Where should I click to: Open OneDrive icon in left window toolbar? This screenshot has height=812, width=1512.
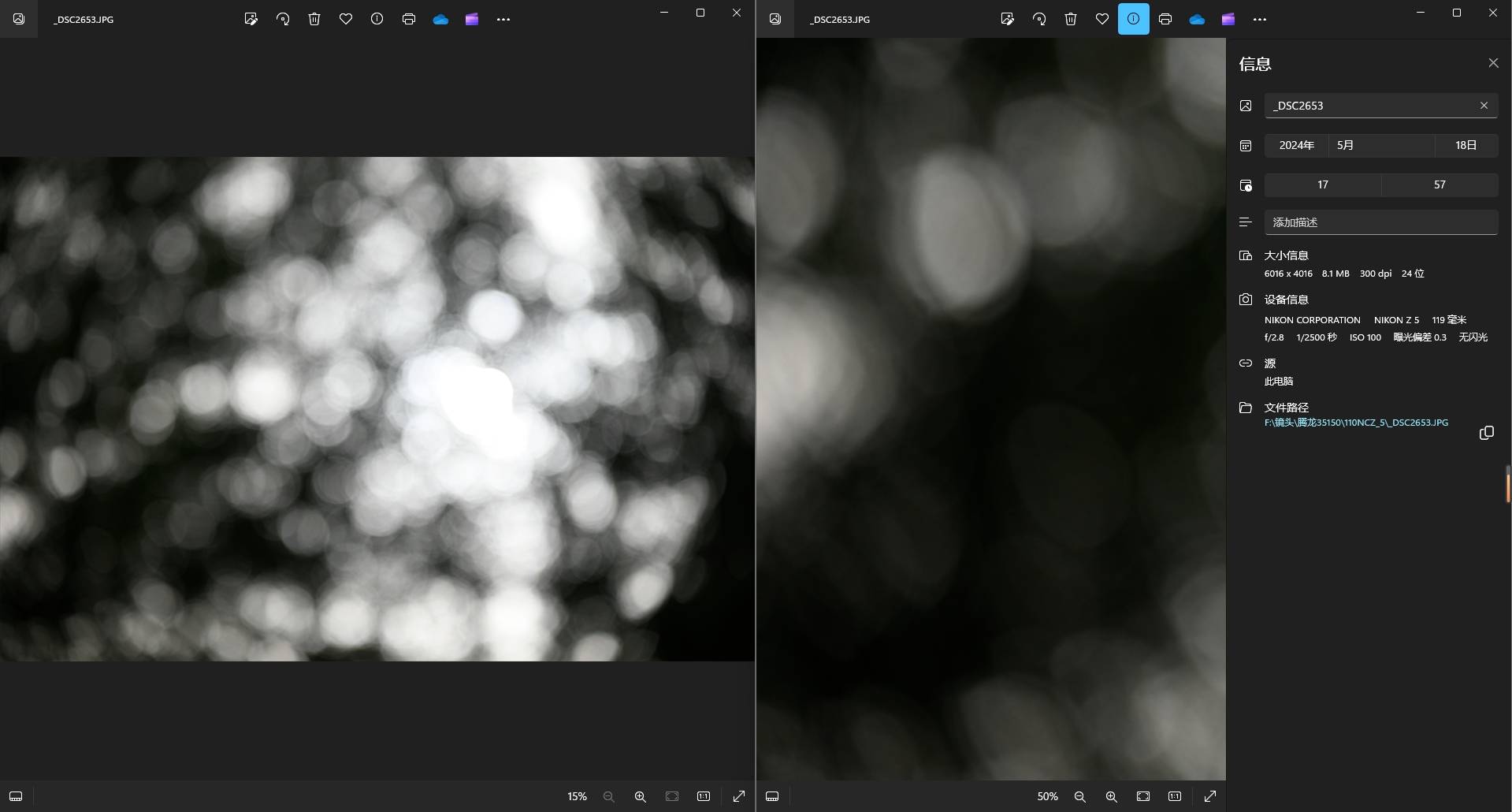(440, 19)
